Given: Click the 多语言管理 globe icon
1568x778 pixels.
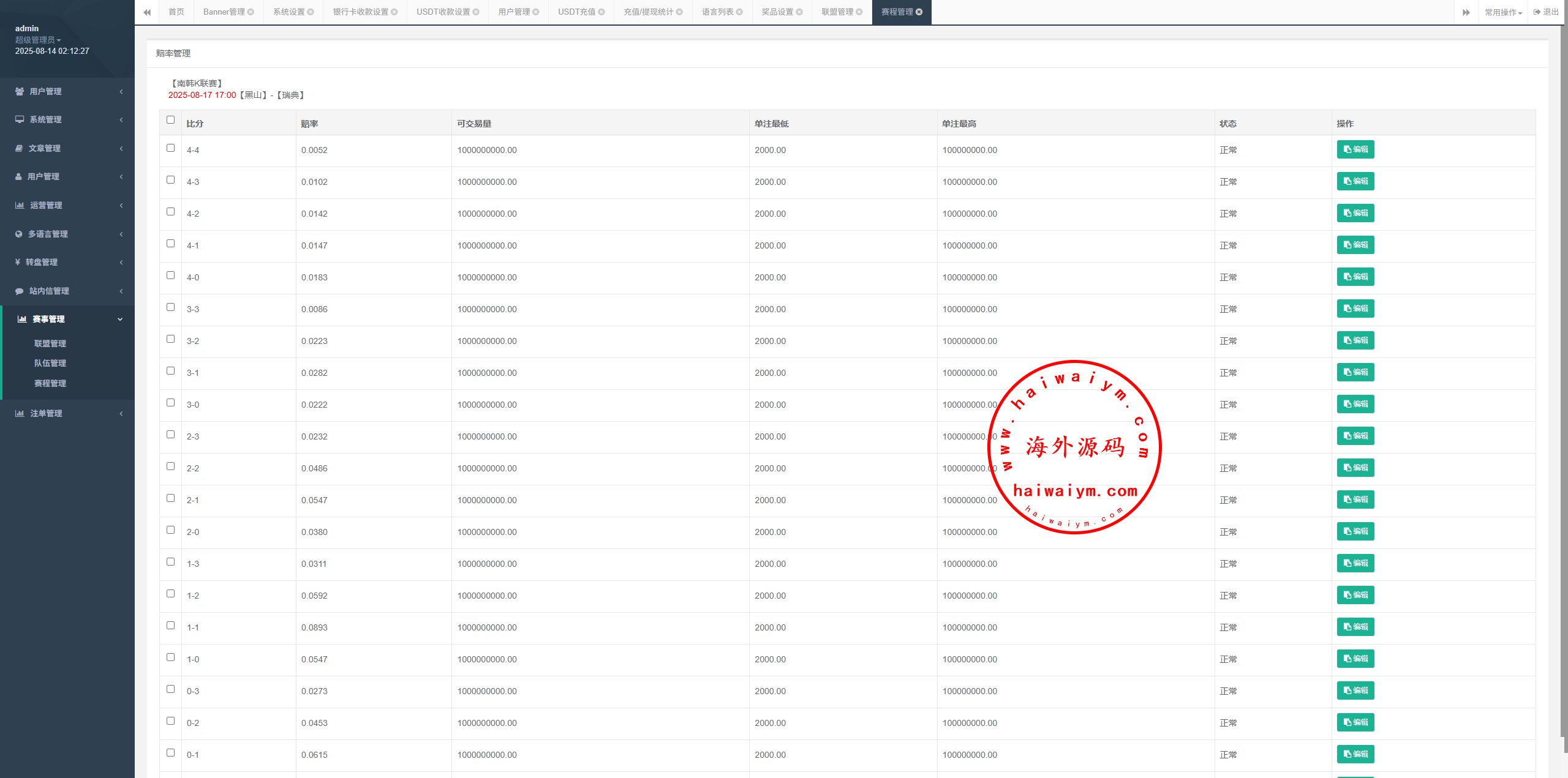Looking at the screenshot, I should click(x=18, y=234).
